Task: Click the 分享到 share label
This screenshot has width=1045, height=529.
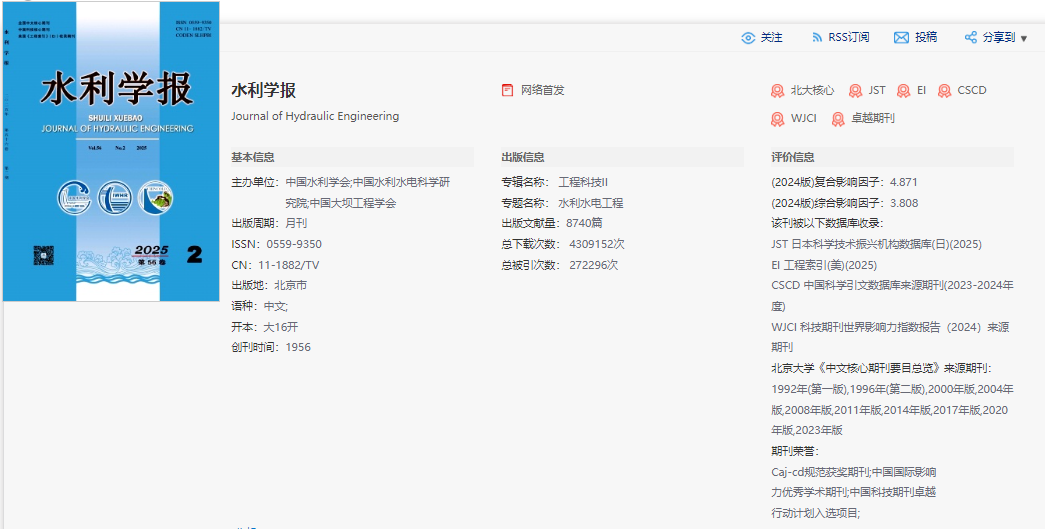Action: pos(999,38)
